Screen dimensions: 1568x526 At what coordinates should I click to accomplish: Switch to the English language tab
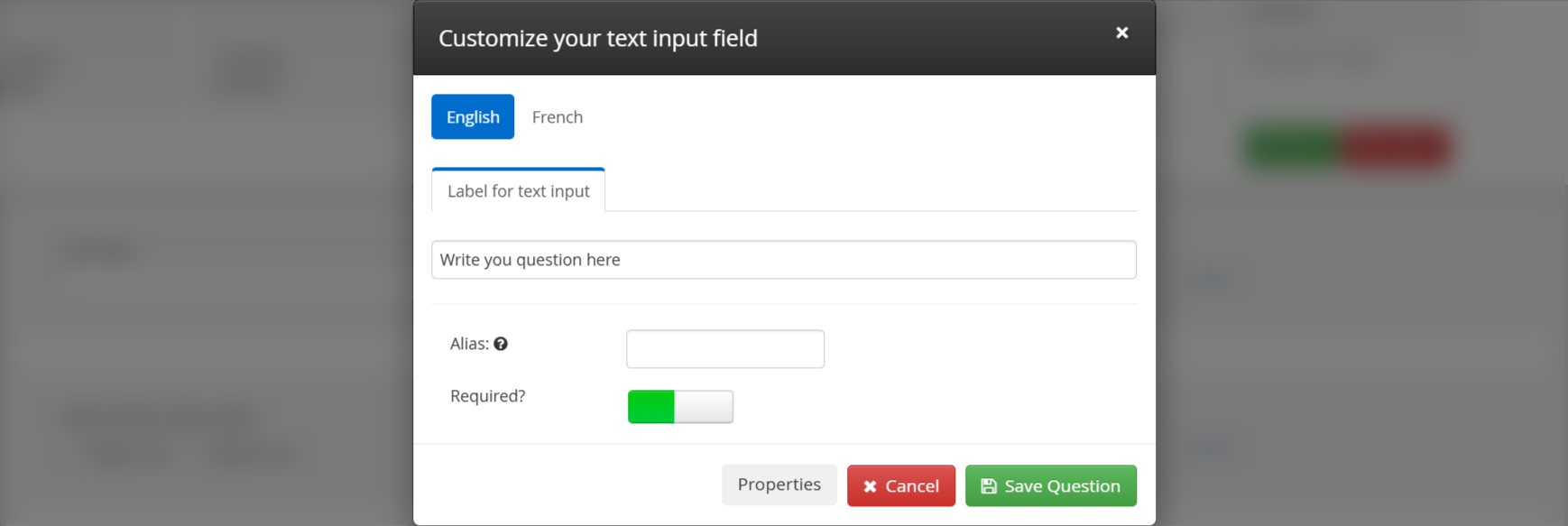(473, 117)
